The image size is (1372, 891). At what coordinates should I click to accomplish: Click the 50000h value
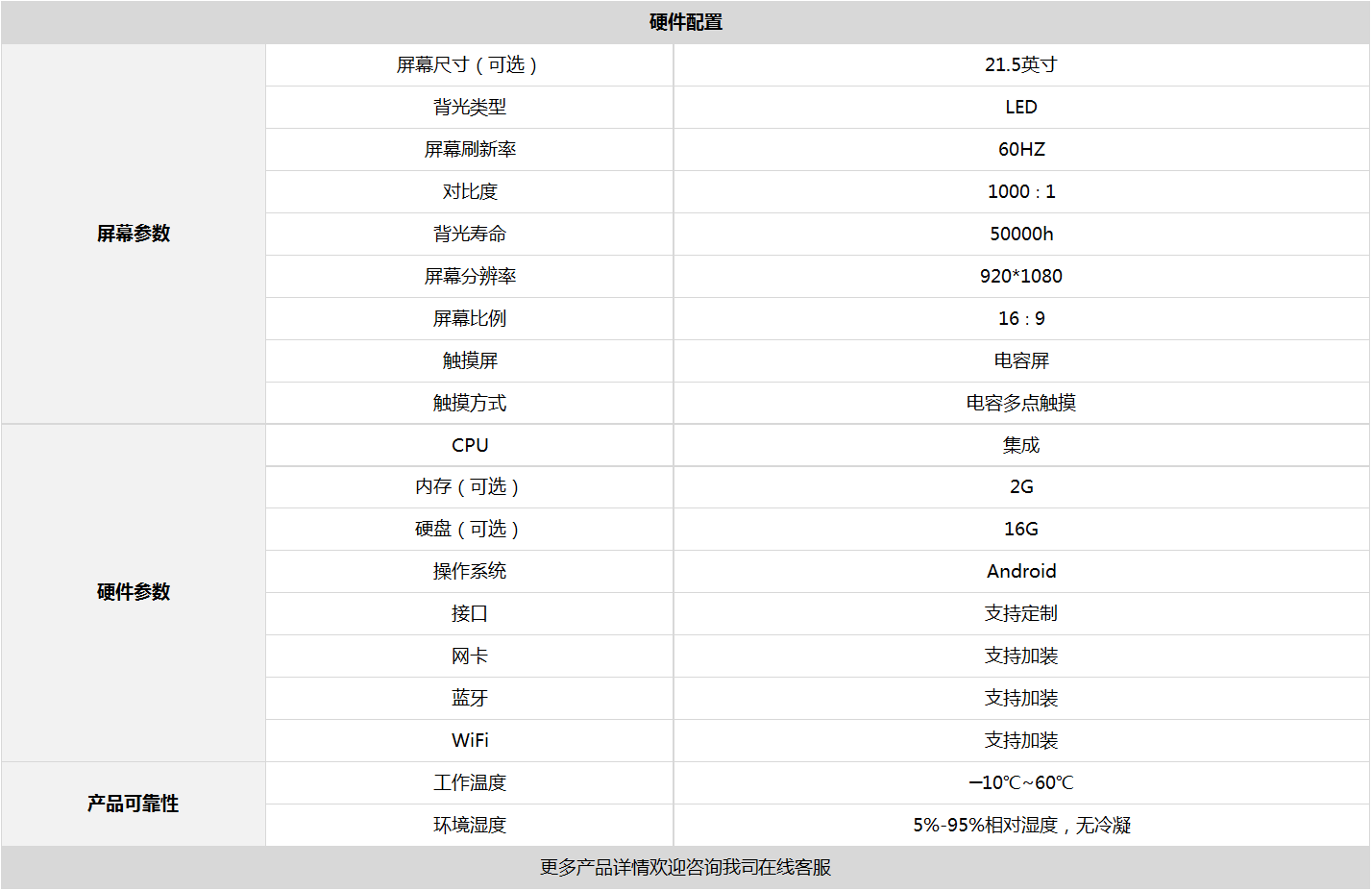(1021, 234)
